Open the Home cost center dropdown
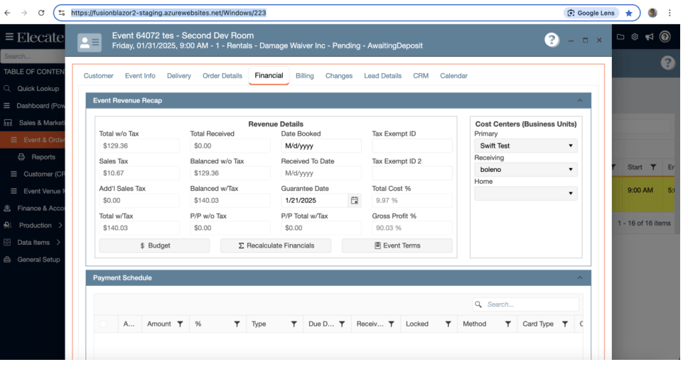 [x=526, y=193]
